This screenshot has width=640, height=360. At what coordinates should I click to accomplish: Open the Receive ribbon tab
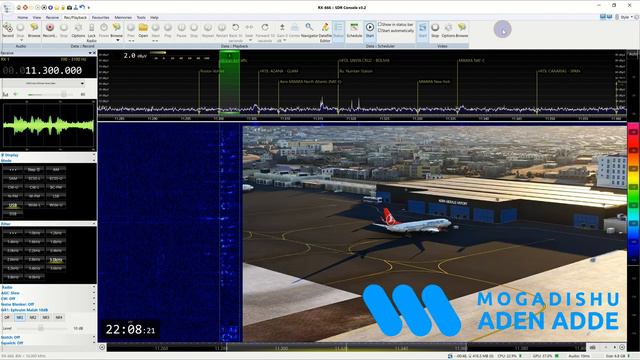click(x=52, y=18)
